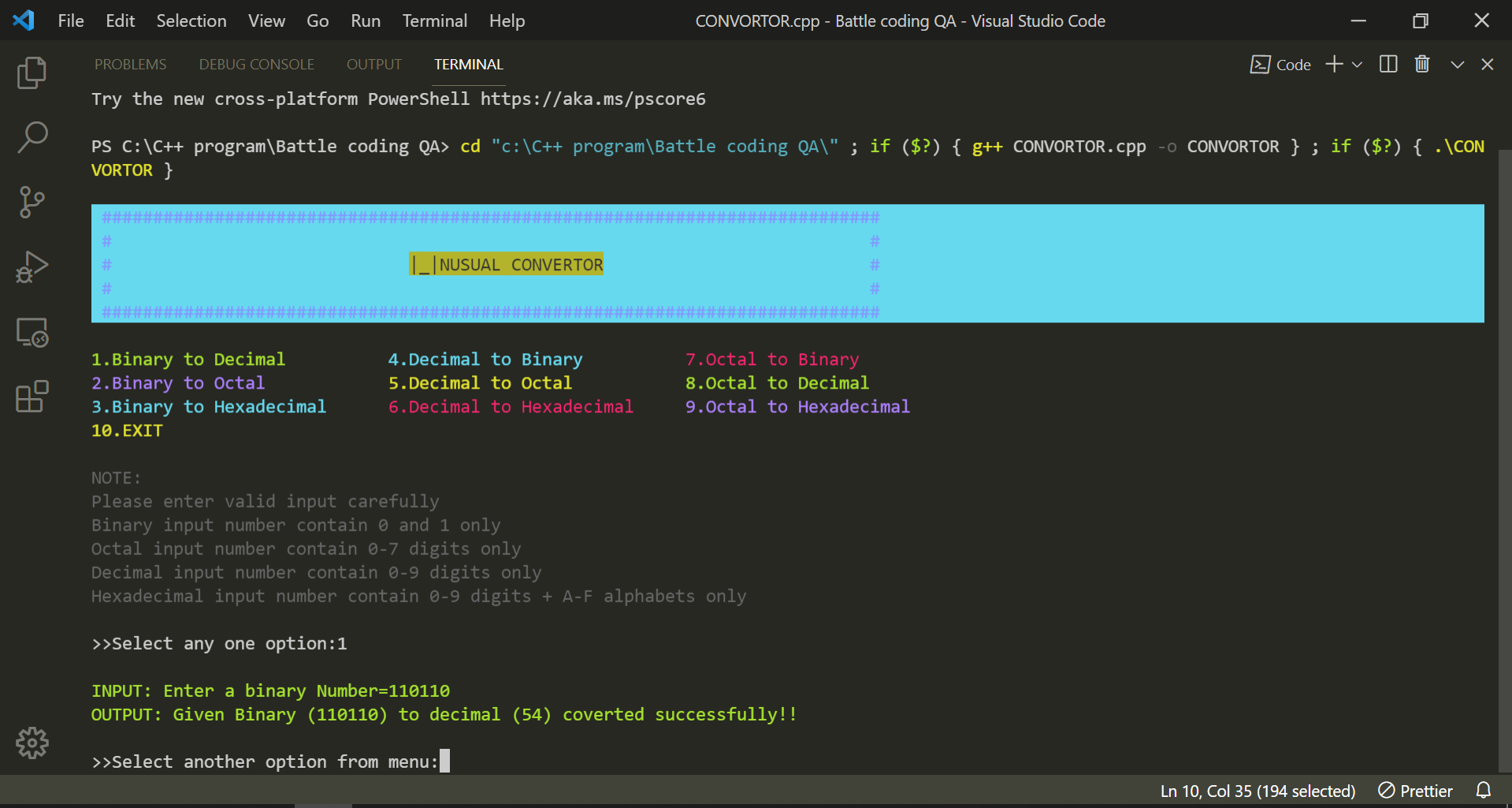Viewport: 1512px width, 808px height.
Task: Click the Ln 10, Col 35 indicator
Action: pyautogui.click(x=1257, y=791)
